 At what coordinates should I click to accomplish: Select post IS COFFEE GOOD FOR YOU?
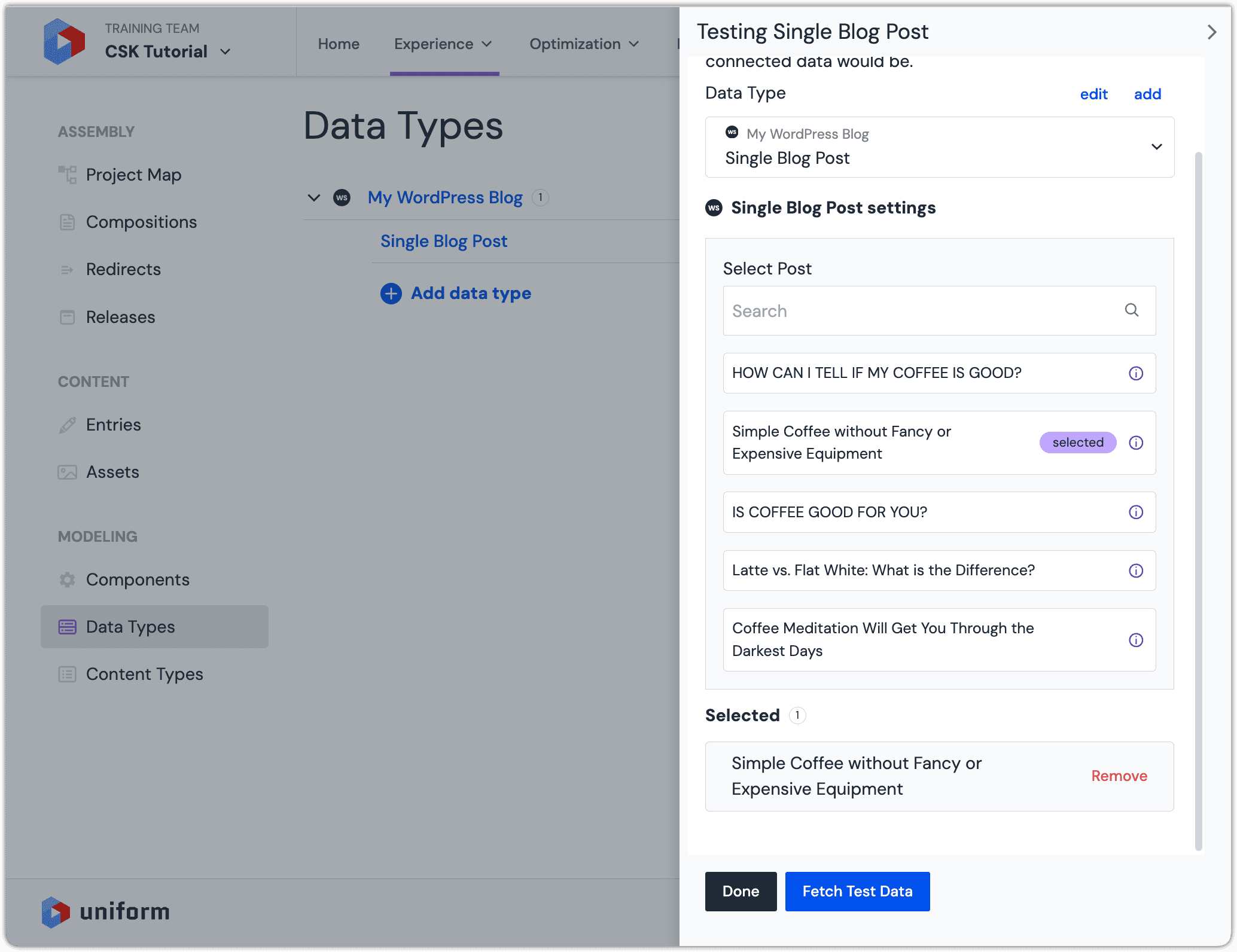click(939, 512)
